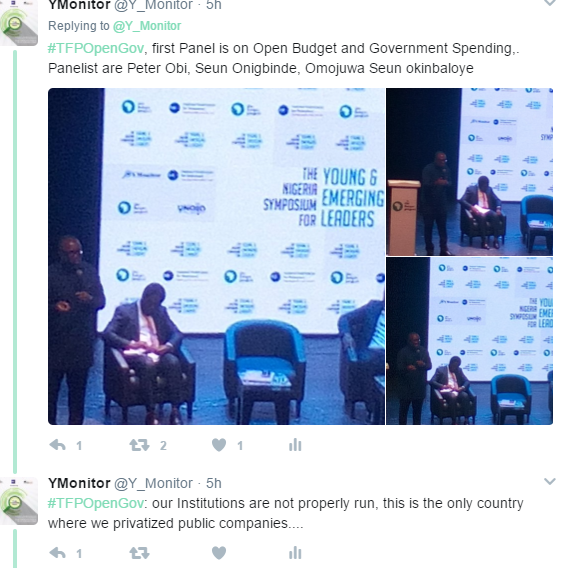Screen dimensions: 578x568
Task: Retweet the privatized public companies tweet
Action: 139,553
